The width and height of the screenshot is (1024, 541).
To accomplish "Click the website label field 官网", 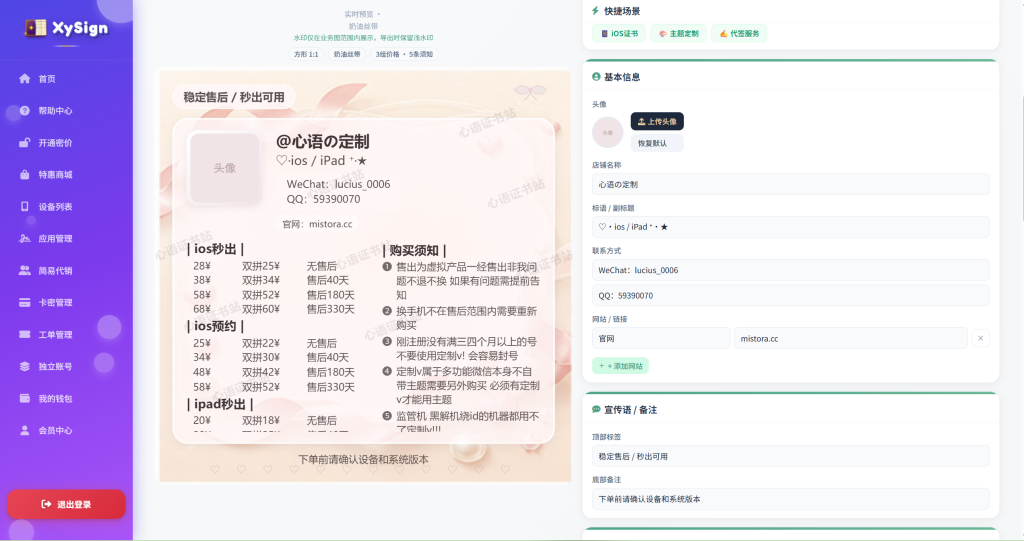I will (661, 338).
